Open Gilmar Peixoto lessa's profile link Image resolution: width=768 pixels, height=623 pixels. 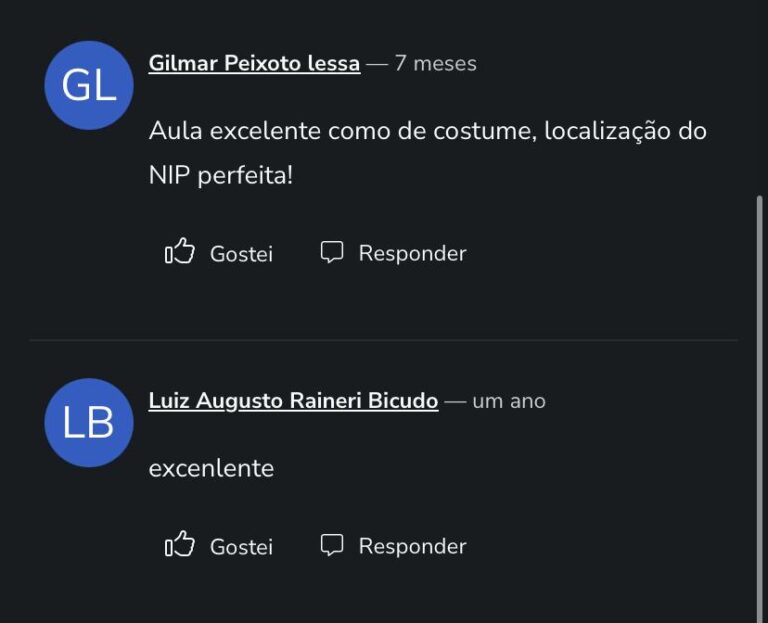[x=254, y=64]
